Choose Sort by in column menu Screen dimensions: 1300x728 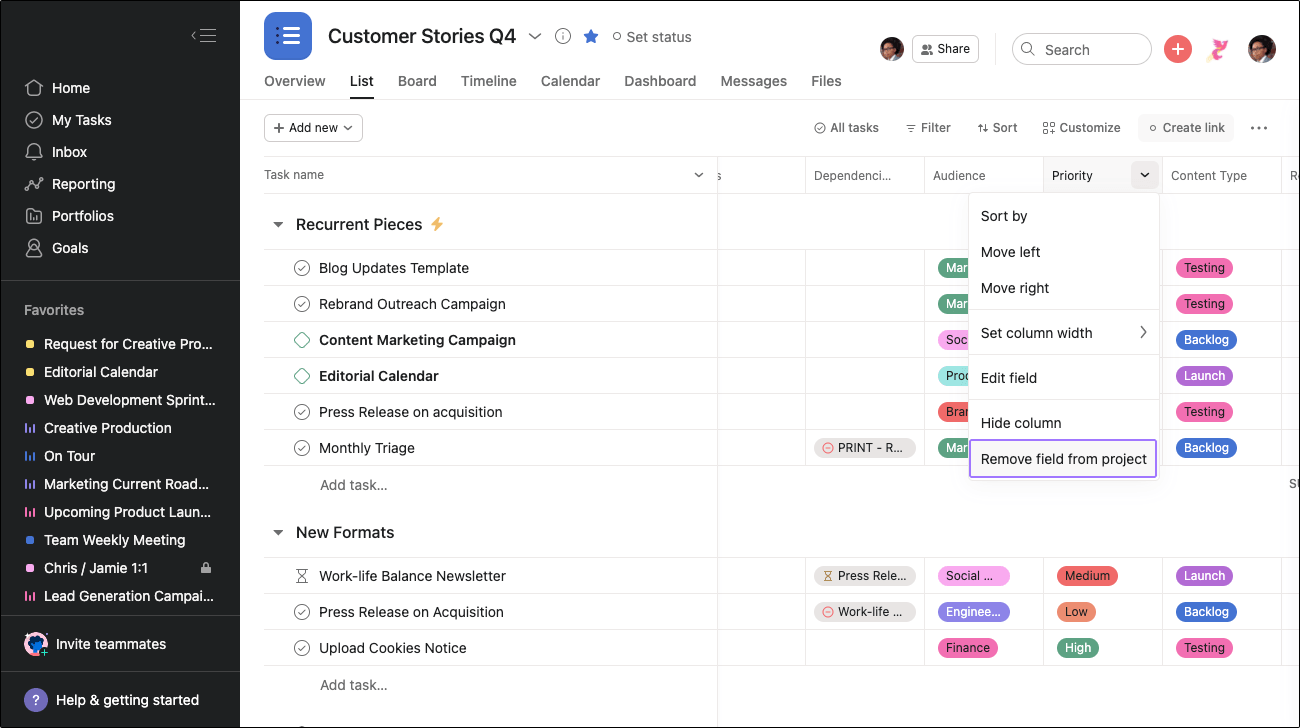point(1064,216)
